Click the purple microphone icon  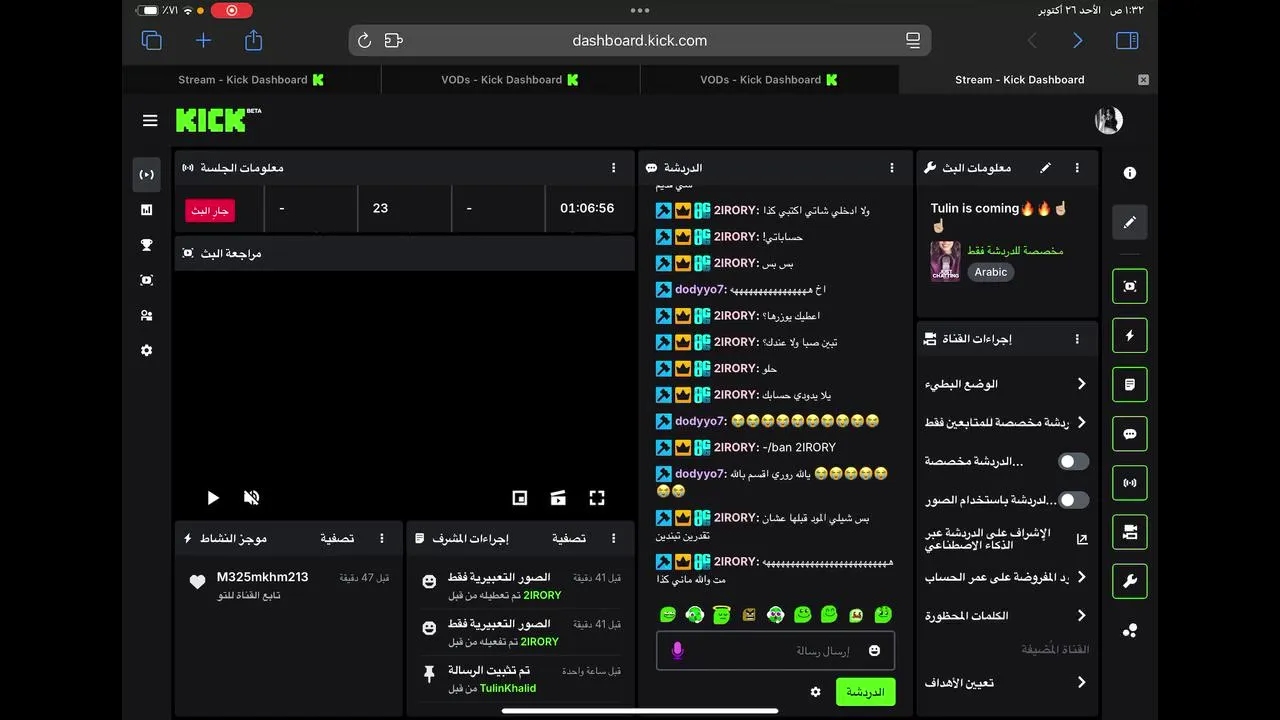coord(677,651)
